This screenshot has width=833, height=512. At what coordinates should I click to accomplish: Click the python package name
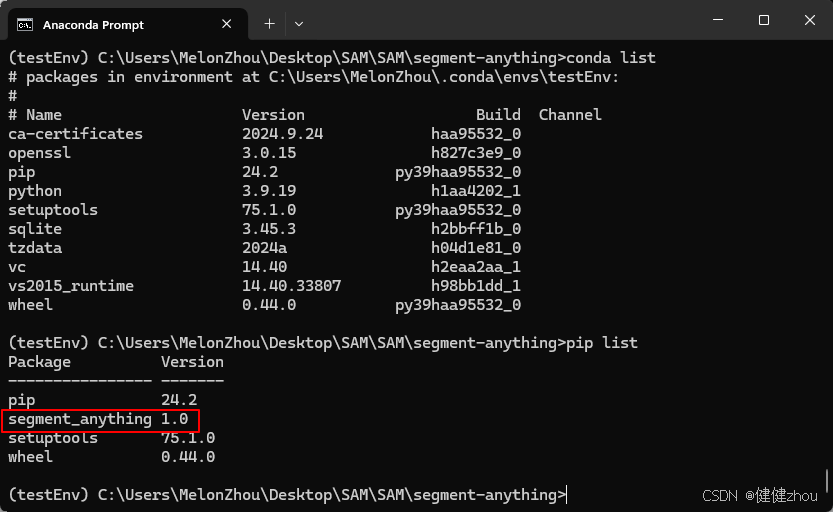(35, 191)
